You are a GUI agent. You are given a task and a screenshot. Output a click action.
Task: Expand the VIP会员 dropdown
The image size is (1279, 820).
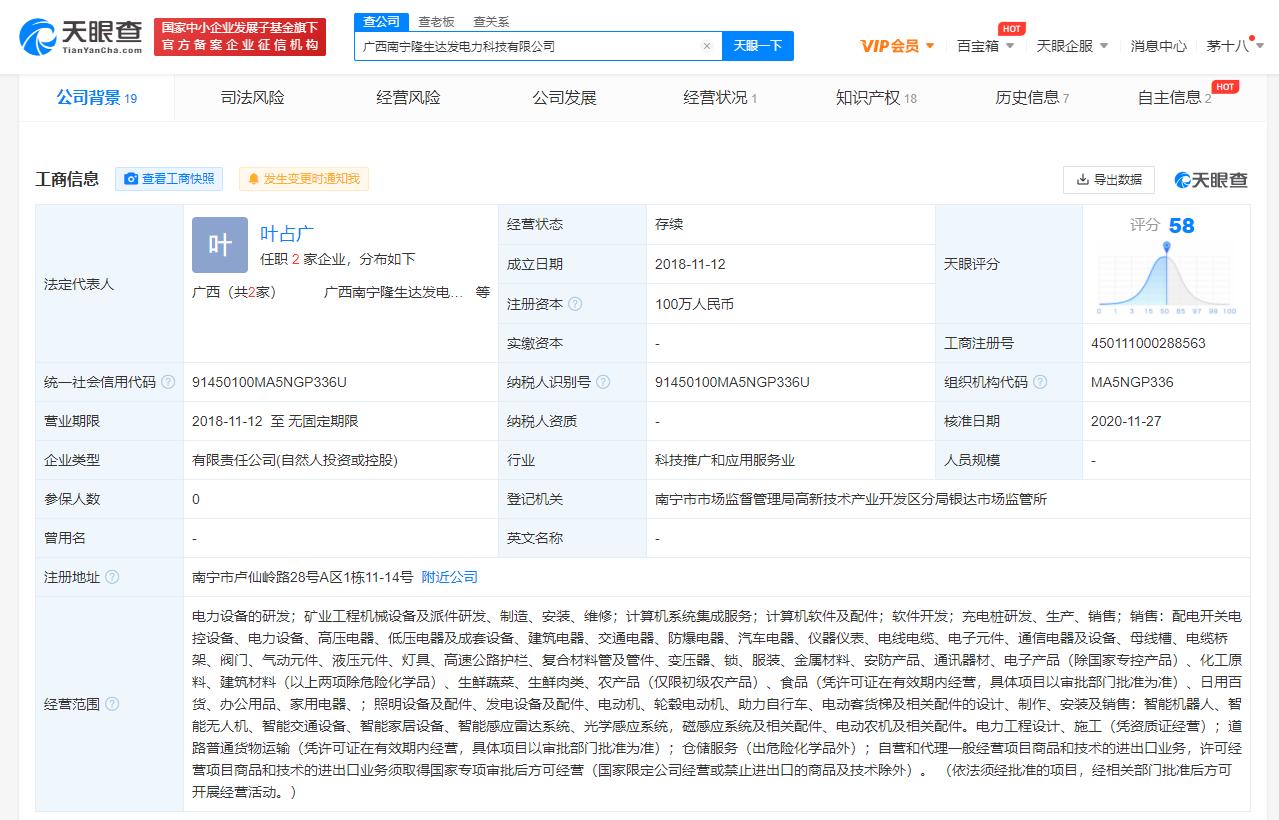point(888,46)
